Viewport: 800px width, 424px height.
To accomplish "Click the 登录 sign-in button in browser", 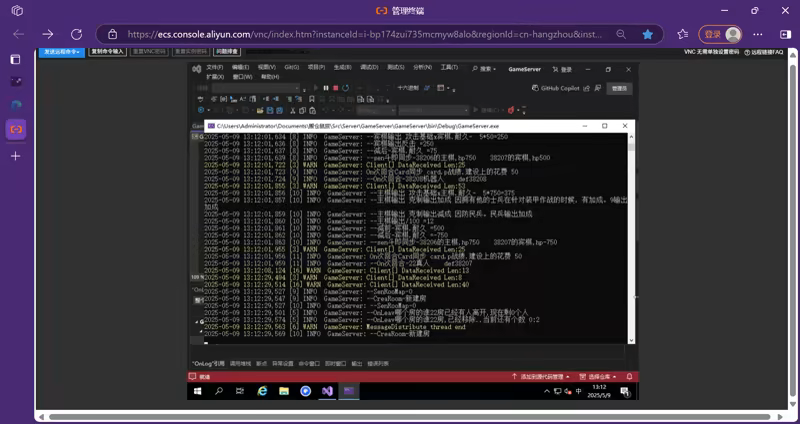I will [x=720, y=33].
